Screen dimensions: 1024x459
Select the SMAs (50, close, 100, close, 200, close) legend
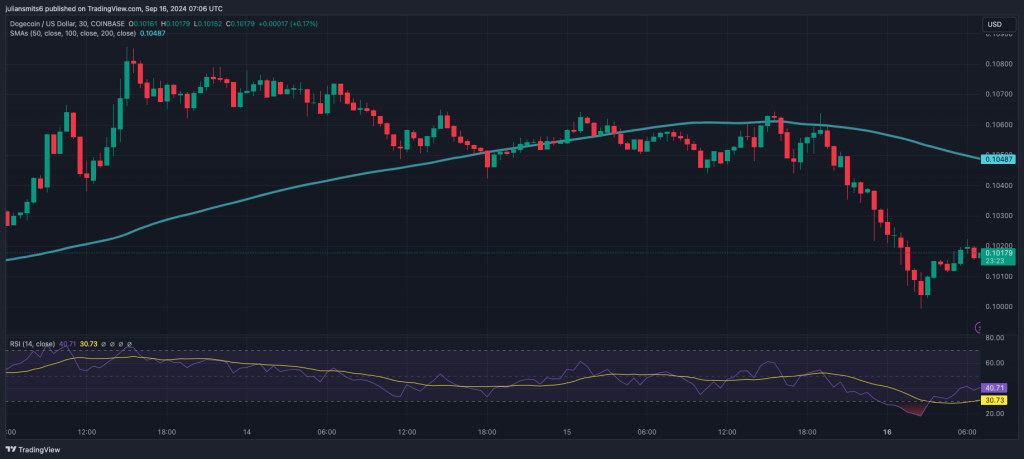click(x=73, y=33)
